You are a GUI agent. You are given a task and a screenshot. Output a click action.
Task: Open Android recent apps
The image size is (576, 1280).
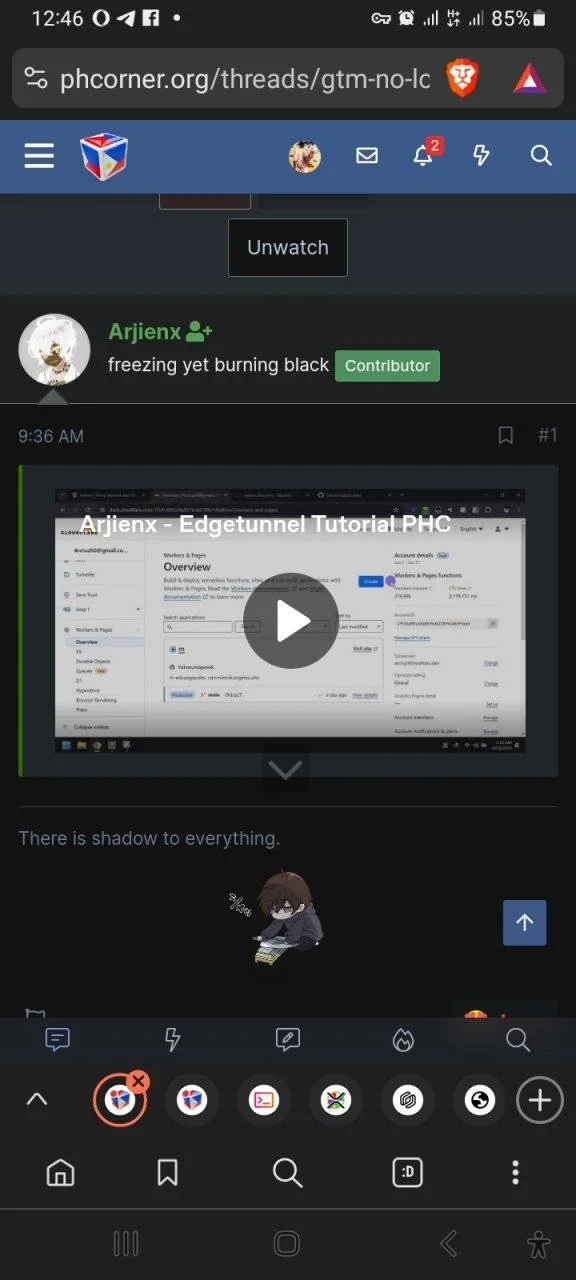(126, 1244)
